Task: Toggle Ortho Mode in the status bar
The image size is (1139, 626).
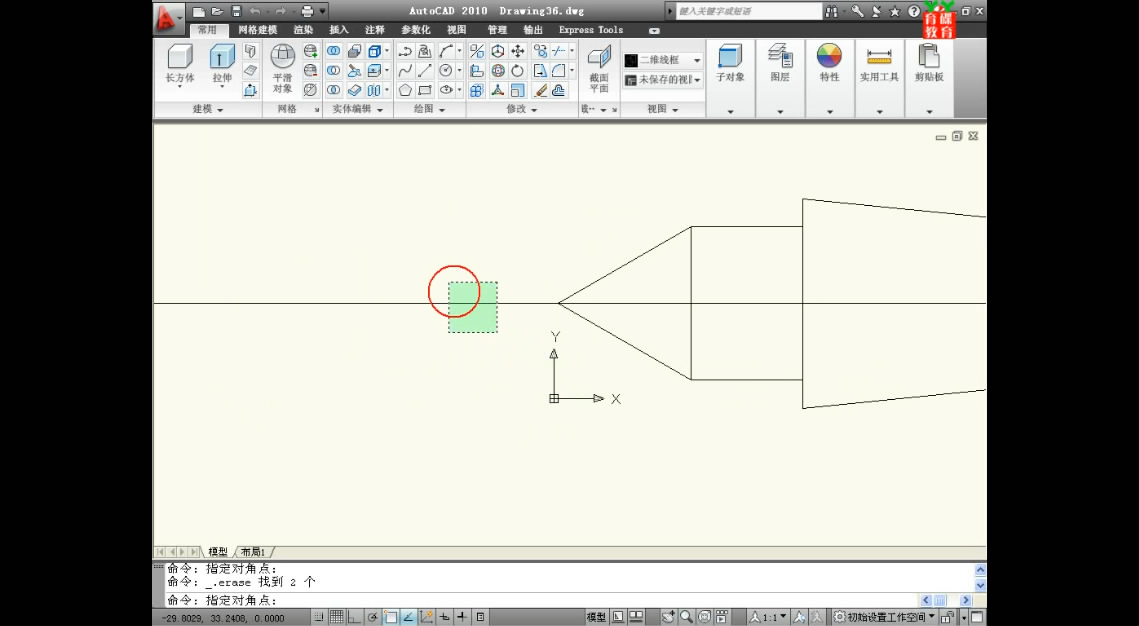Action: tap(355, 617)
